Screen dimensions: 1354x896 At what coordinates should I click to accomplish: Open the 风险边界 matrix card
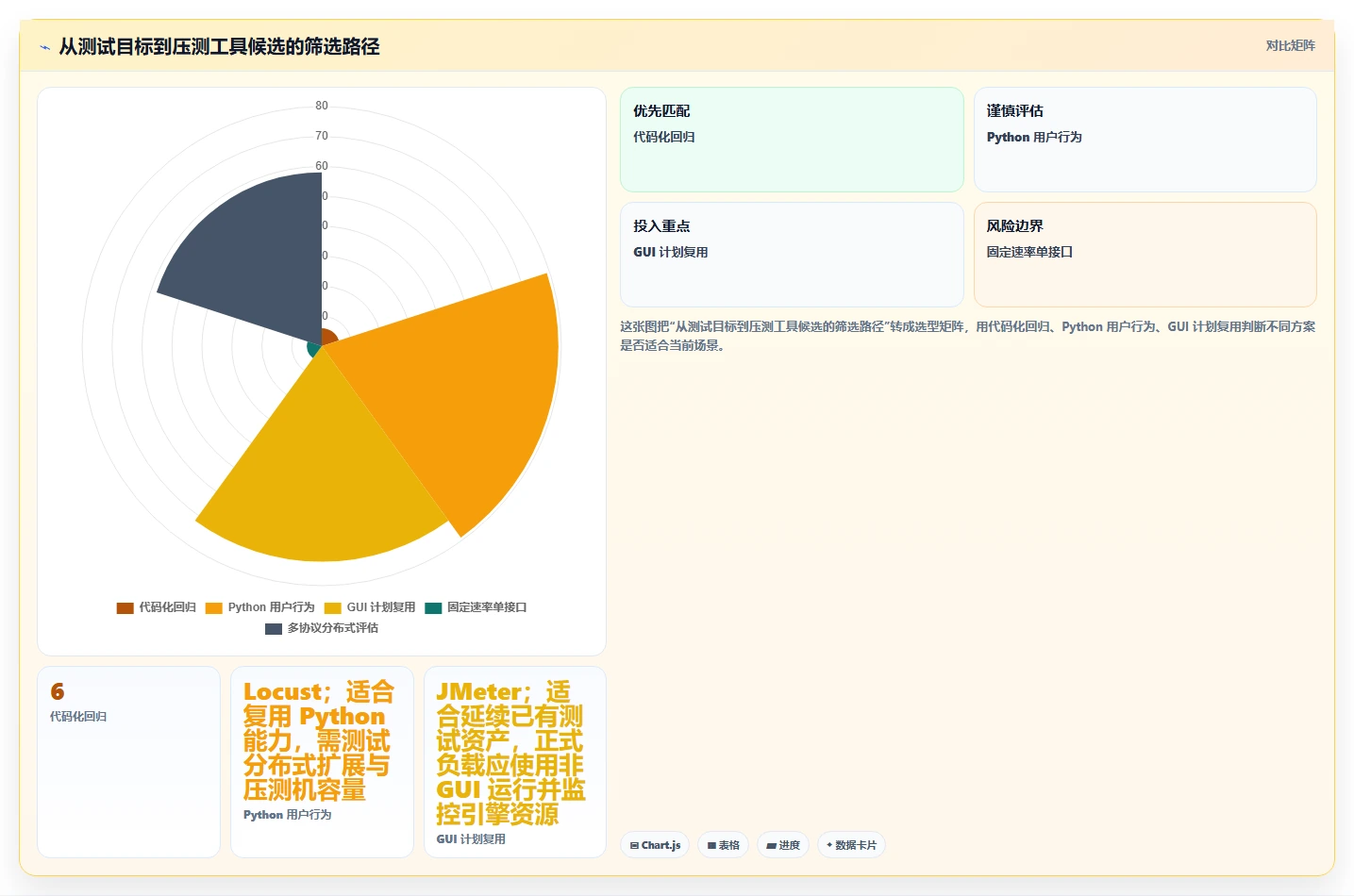1145,255
